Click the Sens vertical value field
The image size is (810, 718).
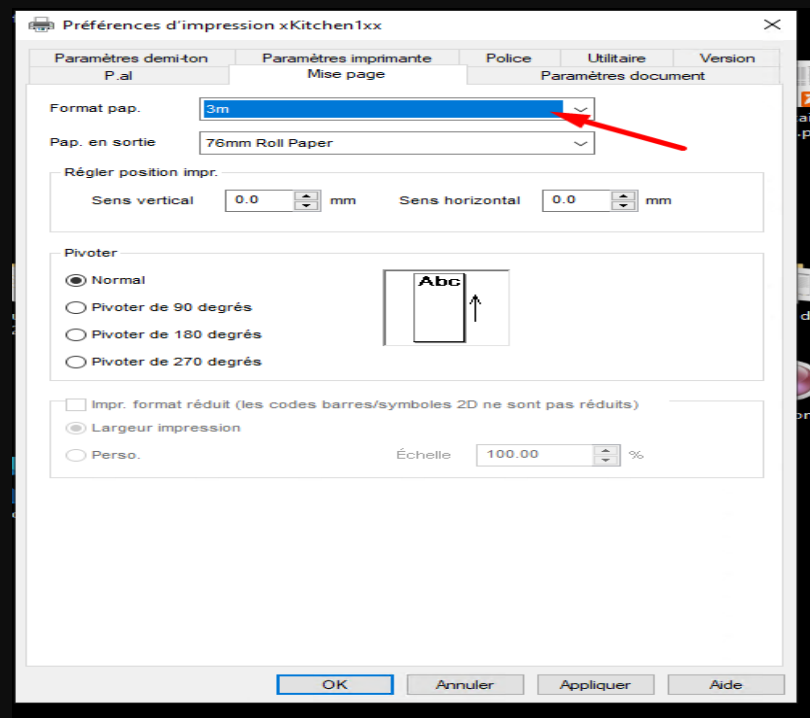(260, 200)
